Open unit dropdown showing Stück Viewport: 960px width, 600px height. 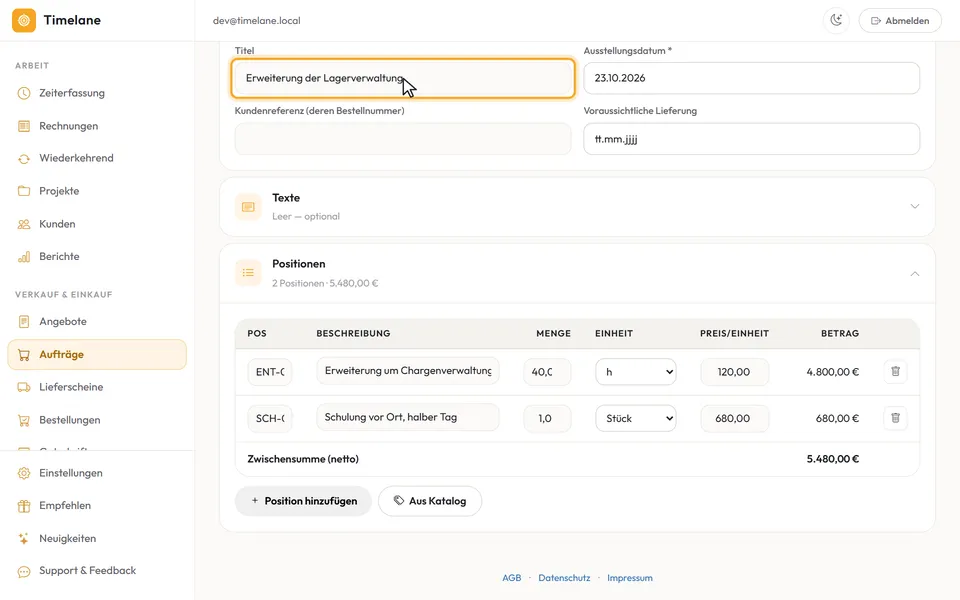[x=636, y=418]
